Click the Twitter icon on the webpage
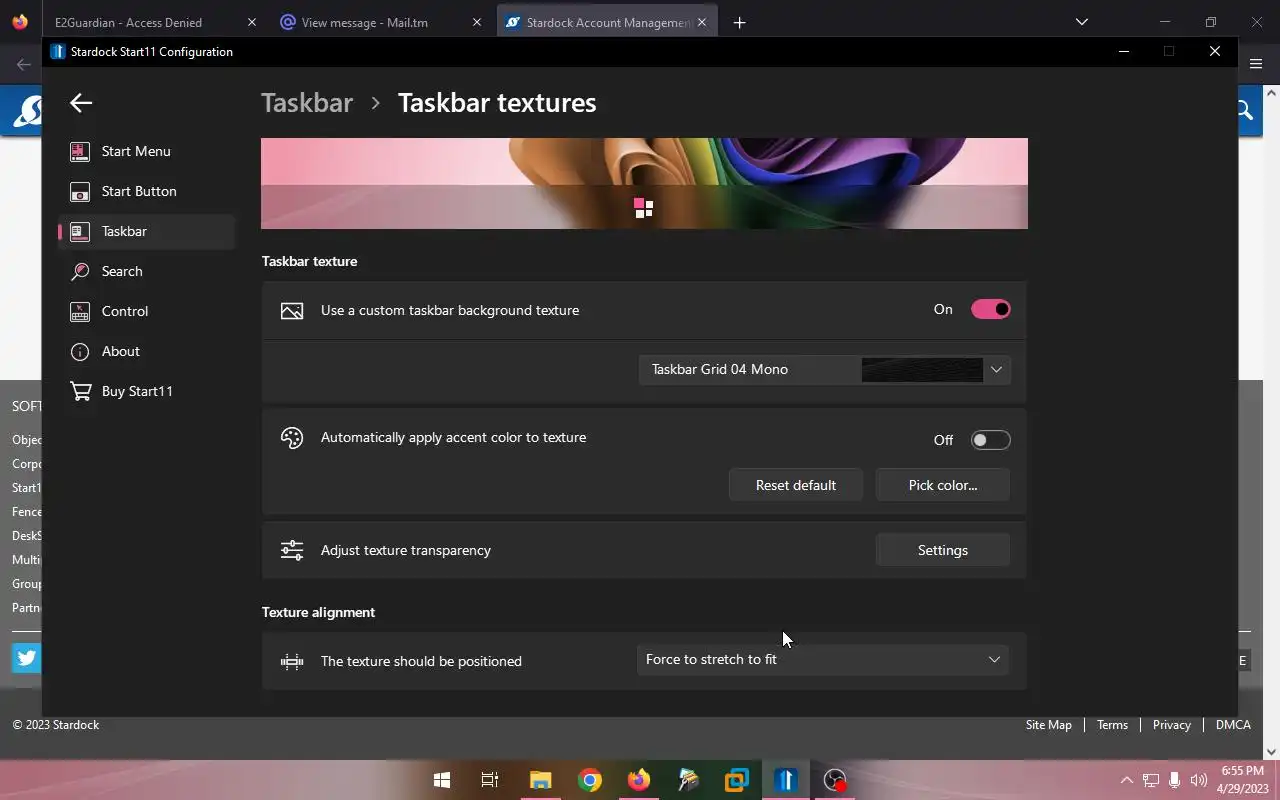The width and height of the screenshot is (1280, 800). point(26,657)
